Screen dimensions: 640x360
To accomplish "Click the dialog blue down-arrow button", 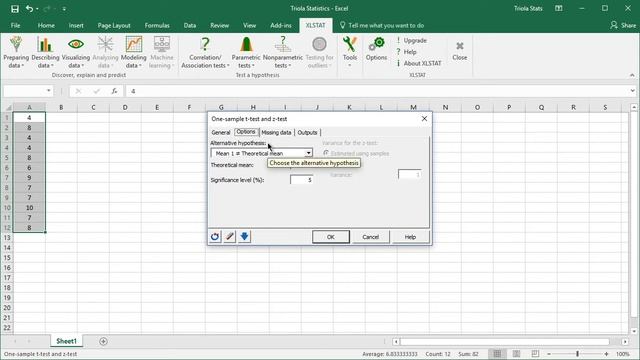I will pos(244,237).
